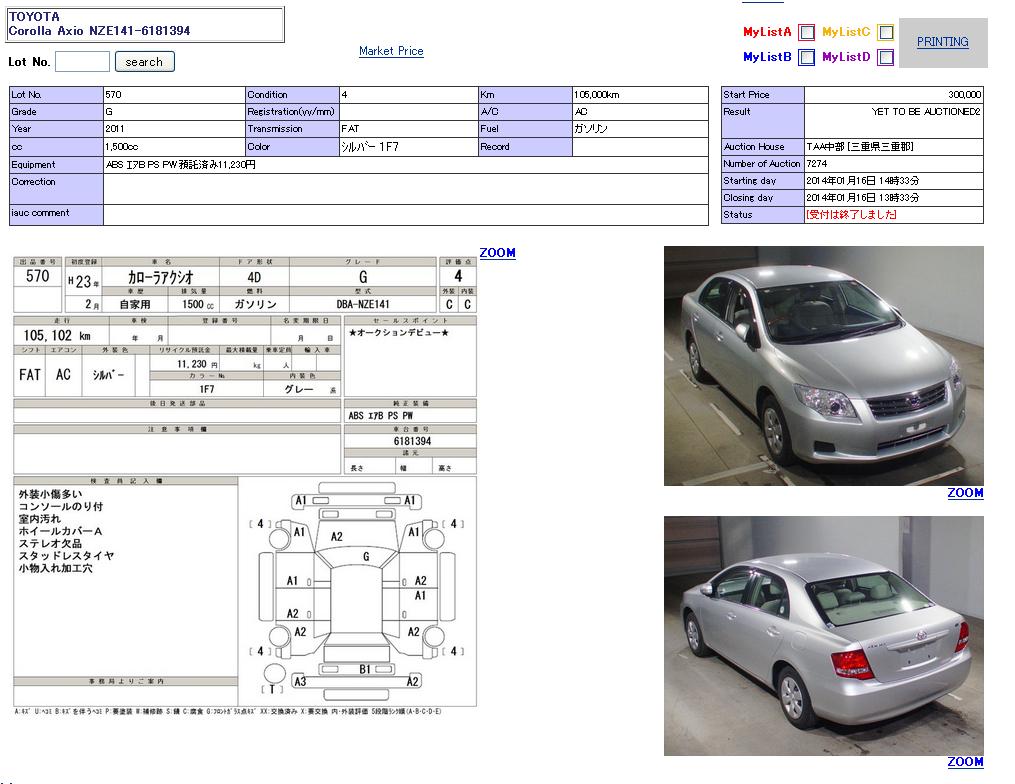Enable the MyListD checkbox

pos(885,58)
